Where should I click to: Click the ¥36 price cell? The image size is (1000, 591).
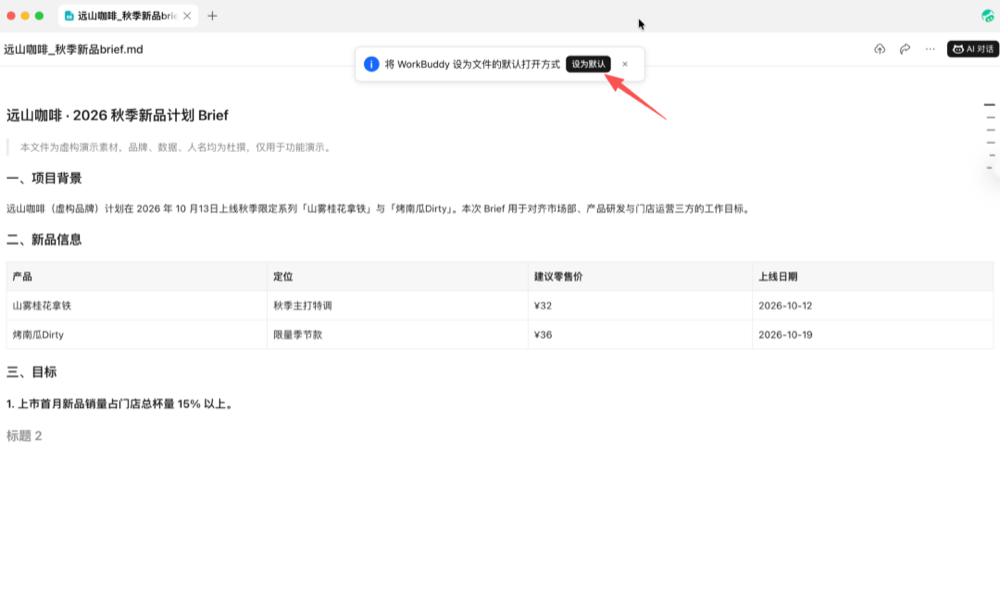point(640,335)
